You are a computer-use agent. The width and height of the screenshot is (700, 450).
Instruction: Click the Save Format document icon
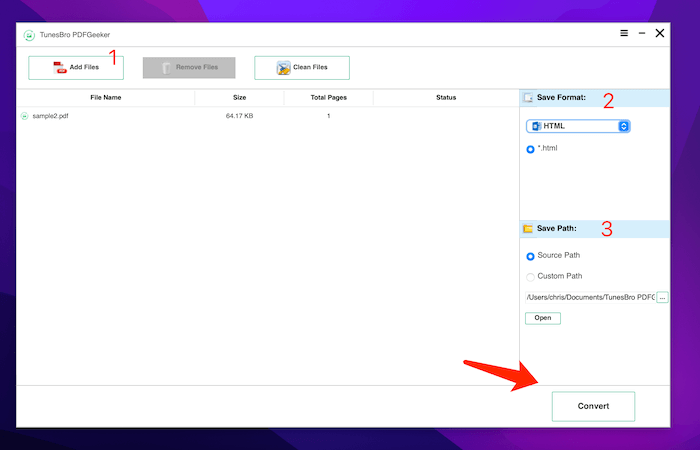[528, 98]
